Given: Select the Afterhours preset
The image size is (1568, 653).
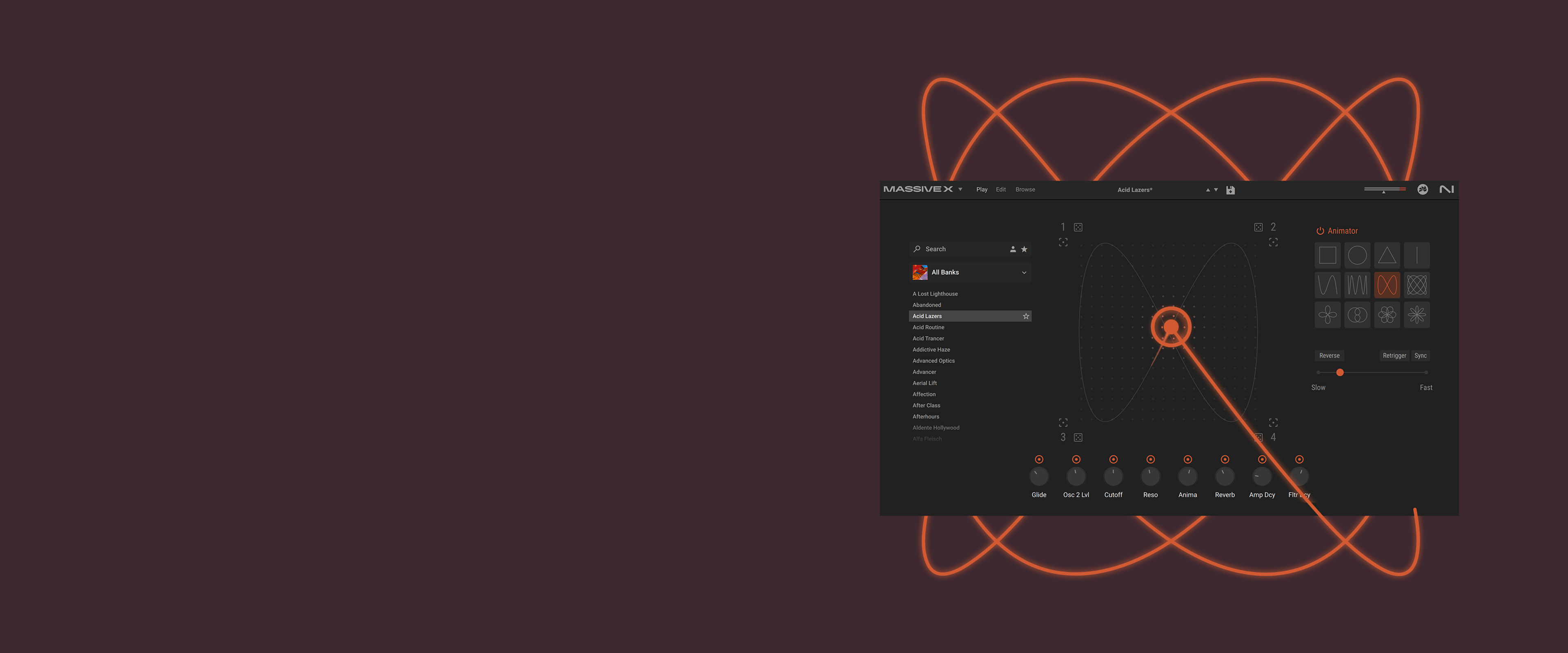Looking at the screenshot, I should [925, 417].
